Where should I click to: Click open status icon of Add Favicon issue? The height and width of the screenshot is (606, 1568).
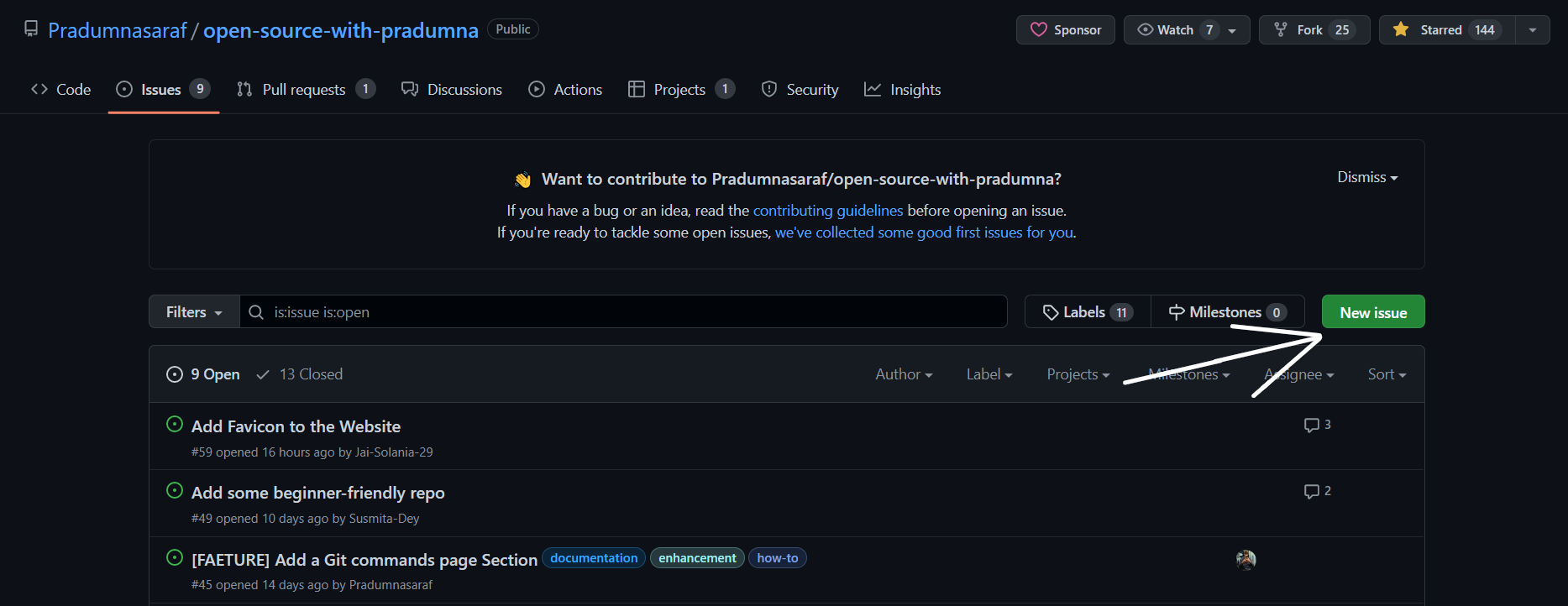[x=175, y=424]
